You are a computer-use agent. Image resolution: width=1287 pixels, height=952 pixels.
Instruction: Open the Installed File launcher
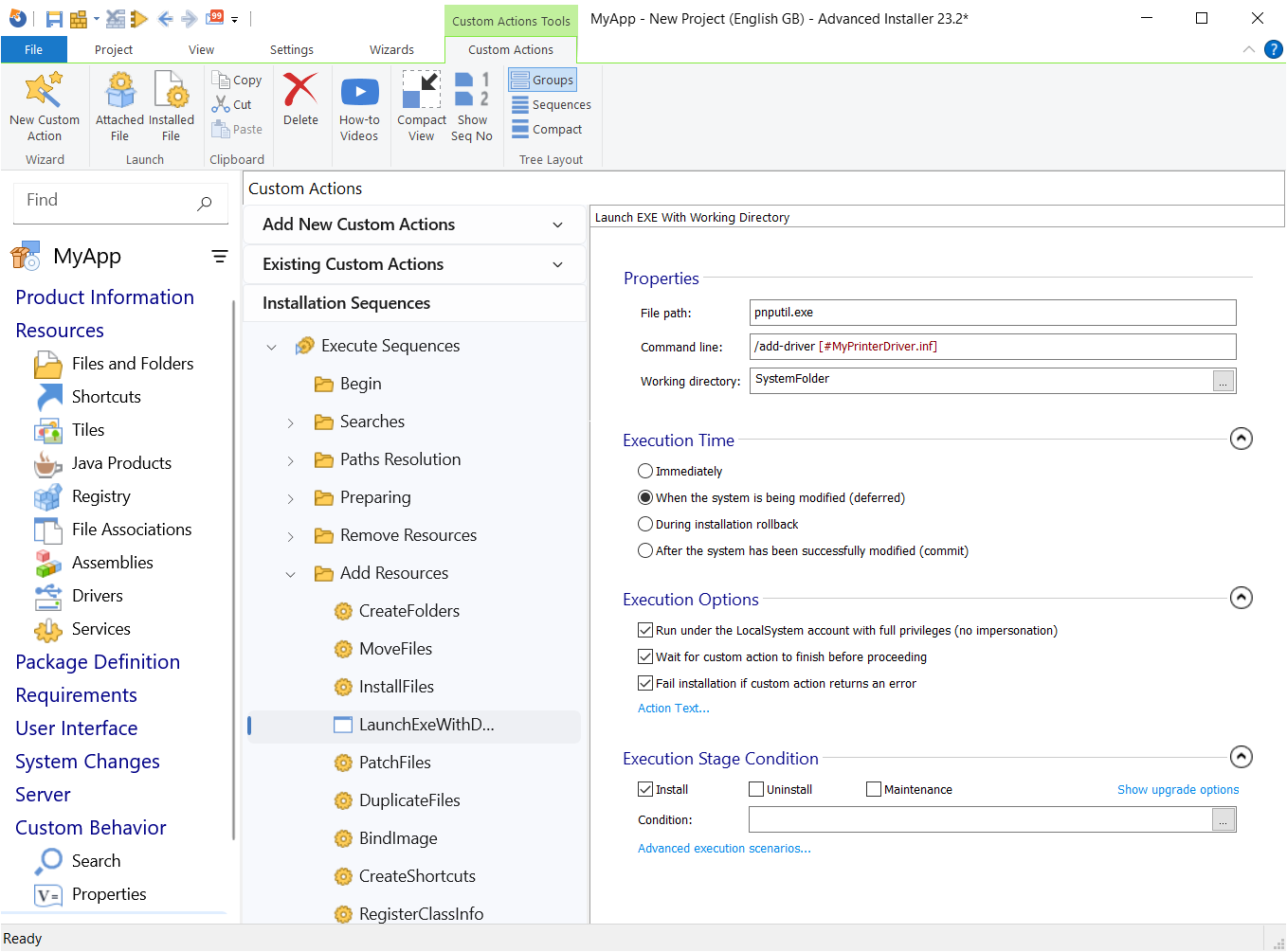(x=171, y=106)
